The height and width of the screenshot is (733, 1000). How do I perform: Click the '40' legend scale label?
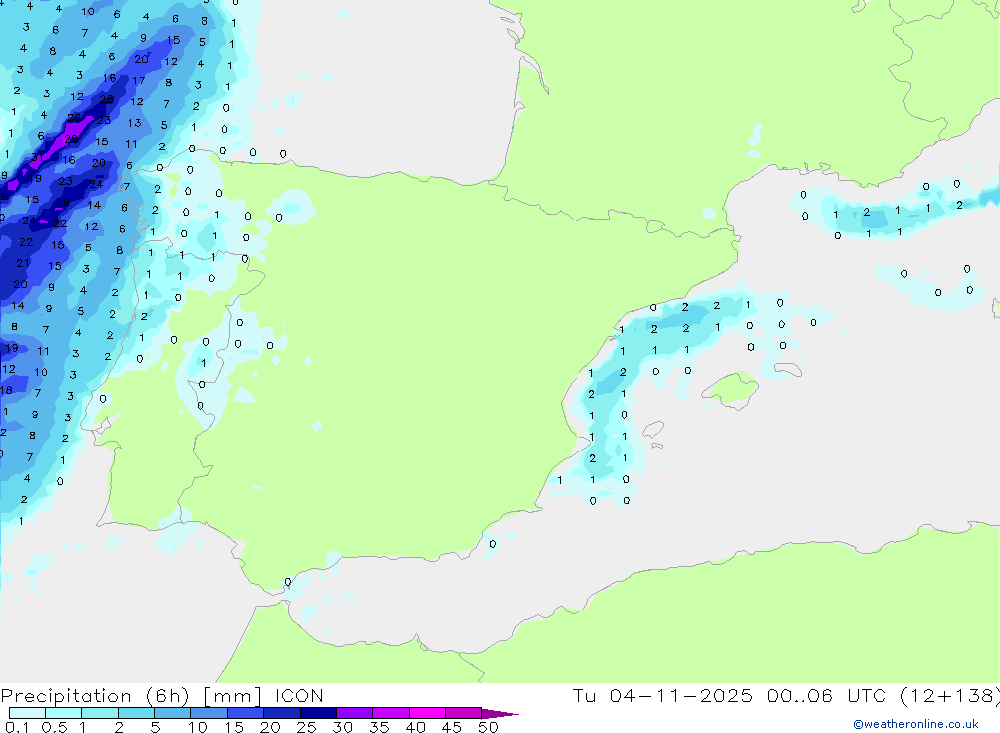coord(416,727)
